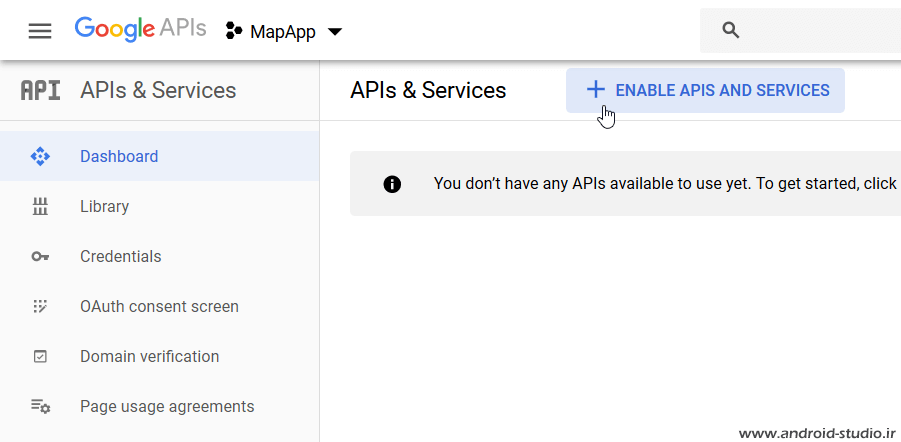
Task: Click the Domain verification checkbox icon
Action: tap(40, 356)
